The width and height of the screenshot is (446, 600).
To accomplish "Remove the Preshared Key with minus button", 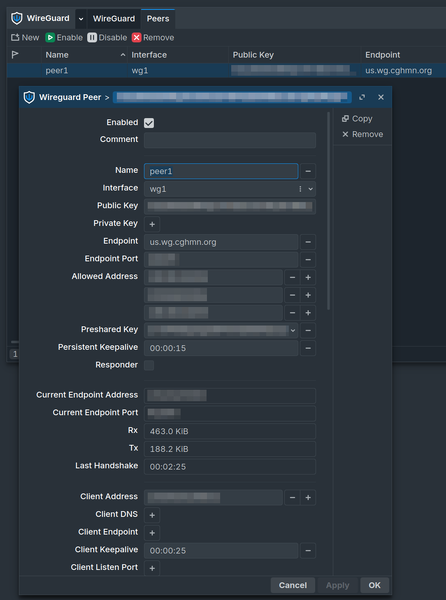I will (308, 330).
